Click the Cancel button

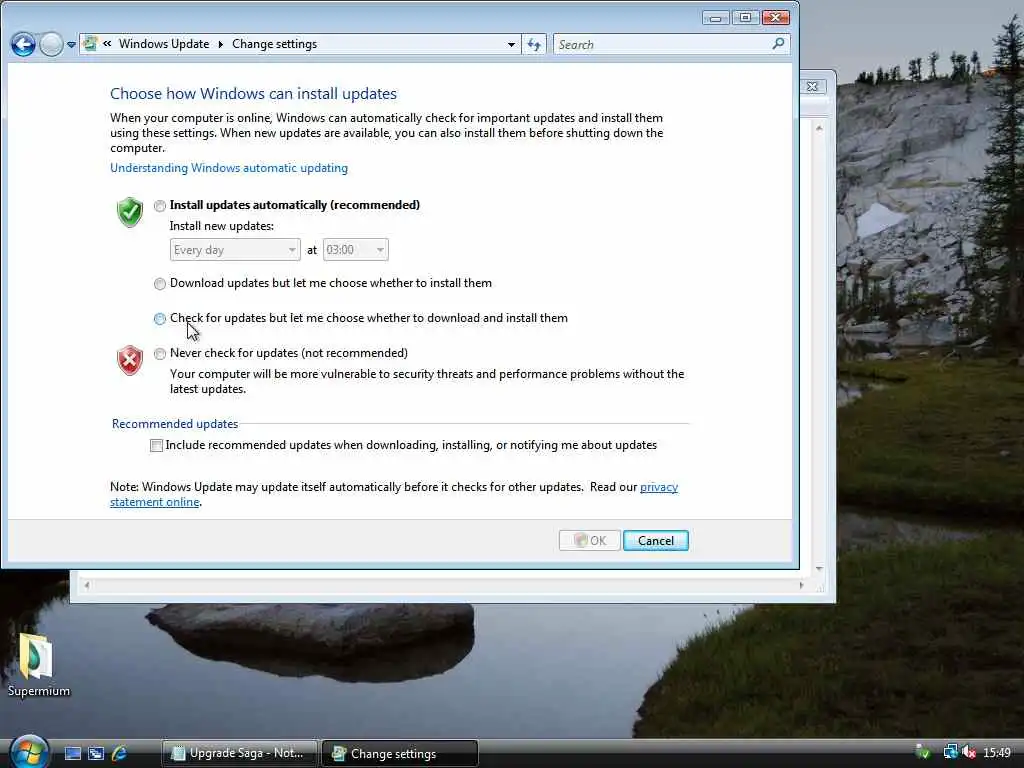[656, 541]
